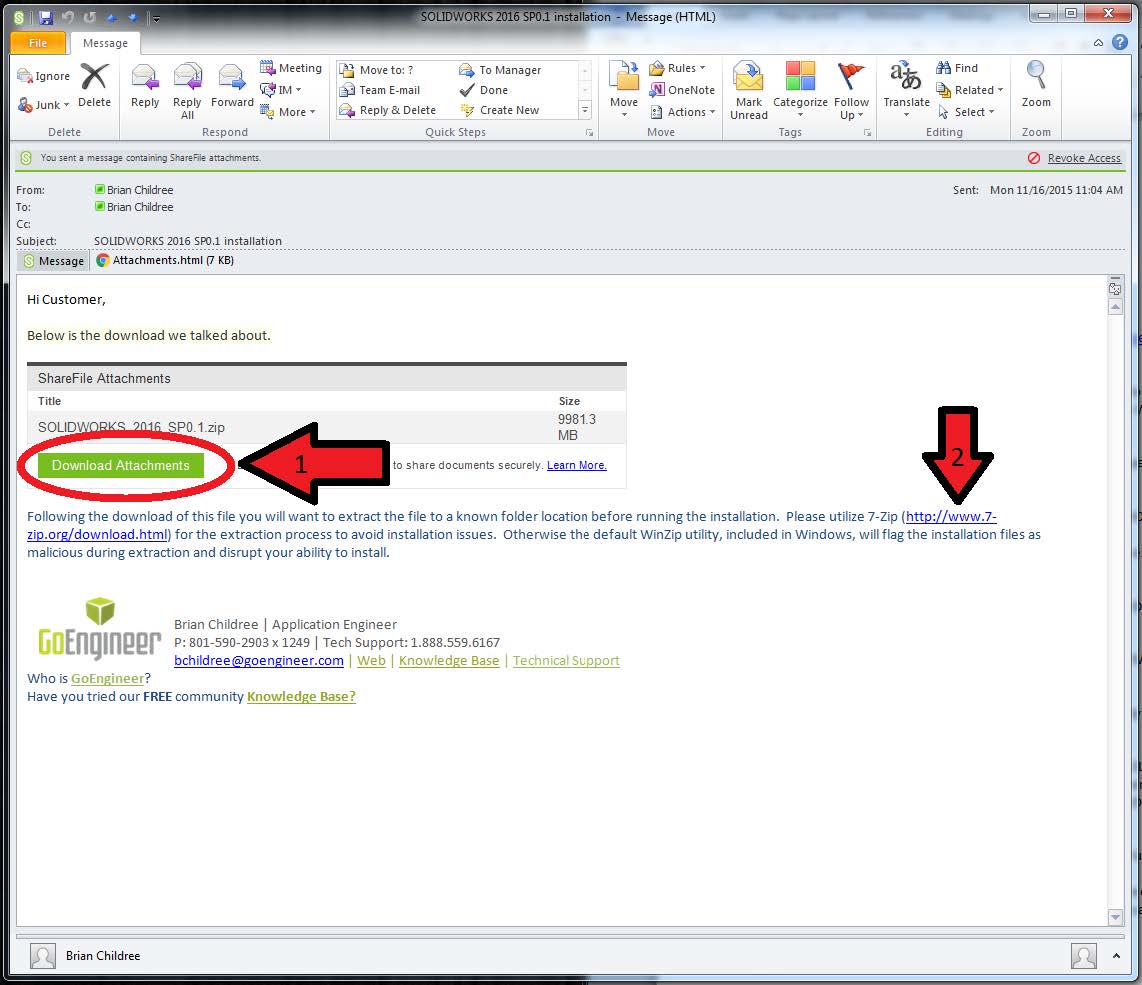Open the Tags dialog launcher

[867, 133]
